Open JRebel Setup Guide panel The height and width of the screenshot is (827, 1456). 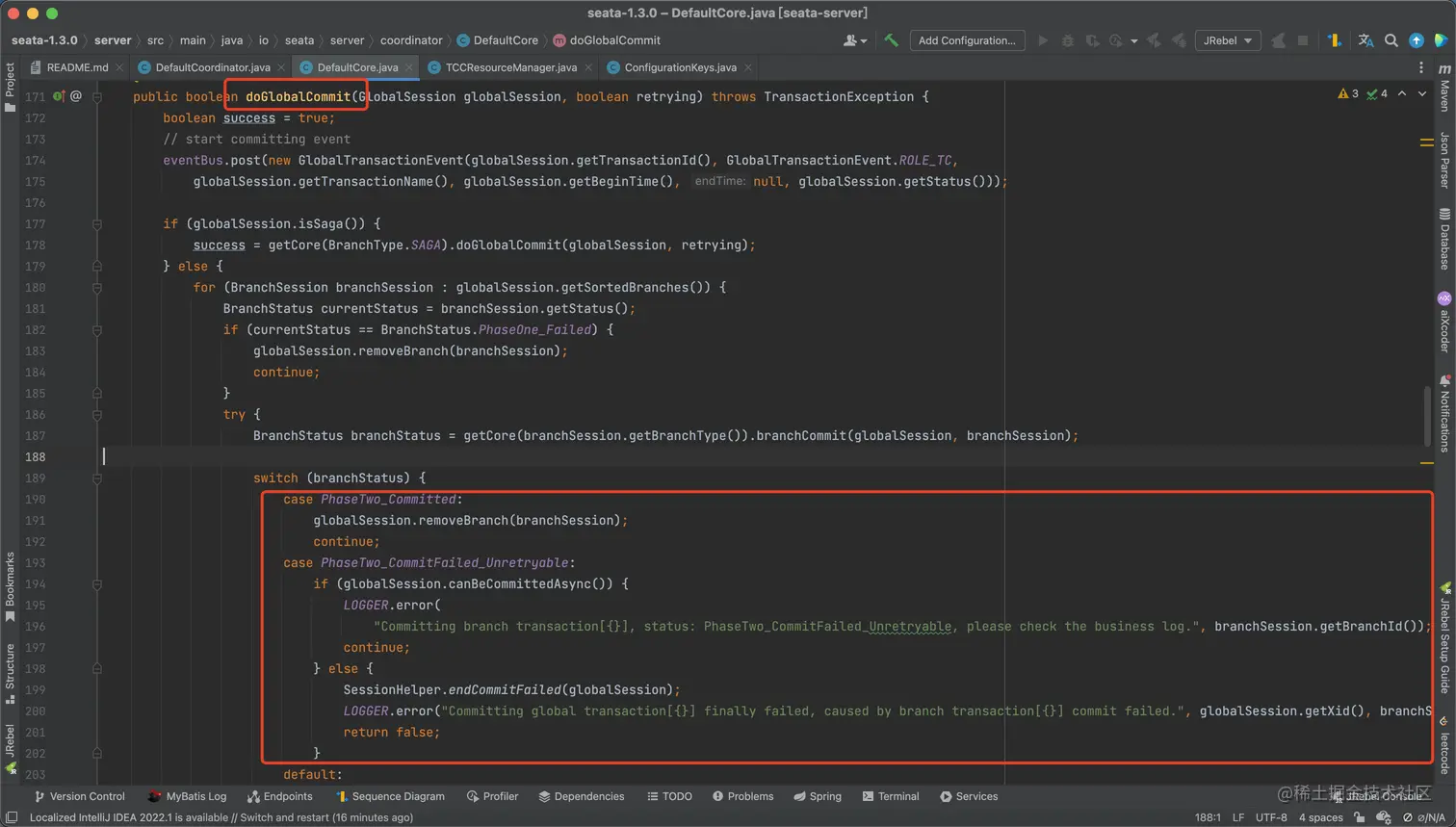click(x=1444, y=638)
